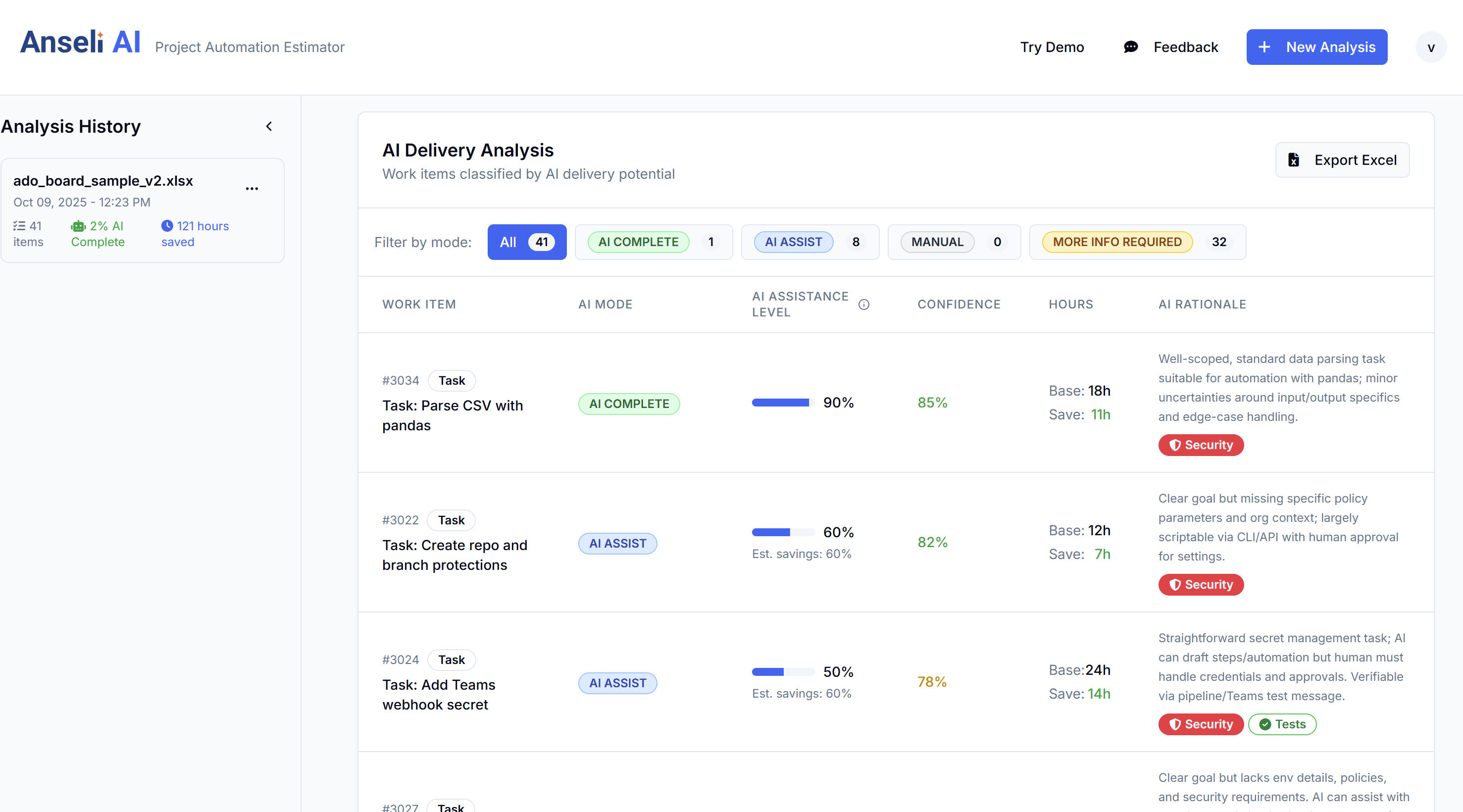1463x812 pixels.
Task: Select the All filter tab
Action: pos(526,242)
